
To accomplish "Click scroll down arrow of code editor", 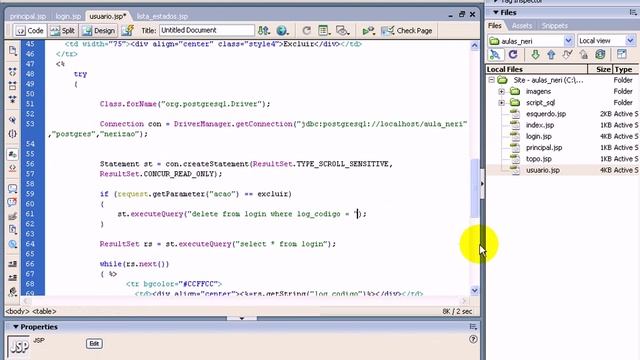I will point(474,291).
